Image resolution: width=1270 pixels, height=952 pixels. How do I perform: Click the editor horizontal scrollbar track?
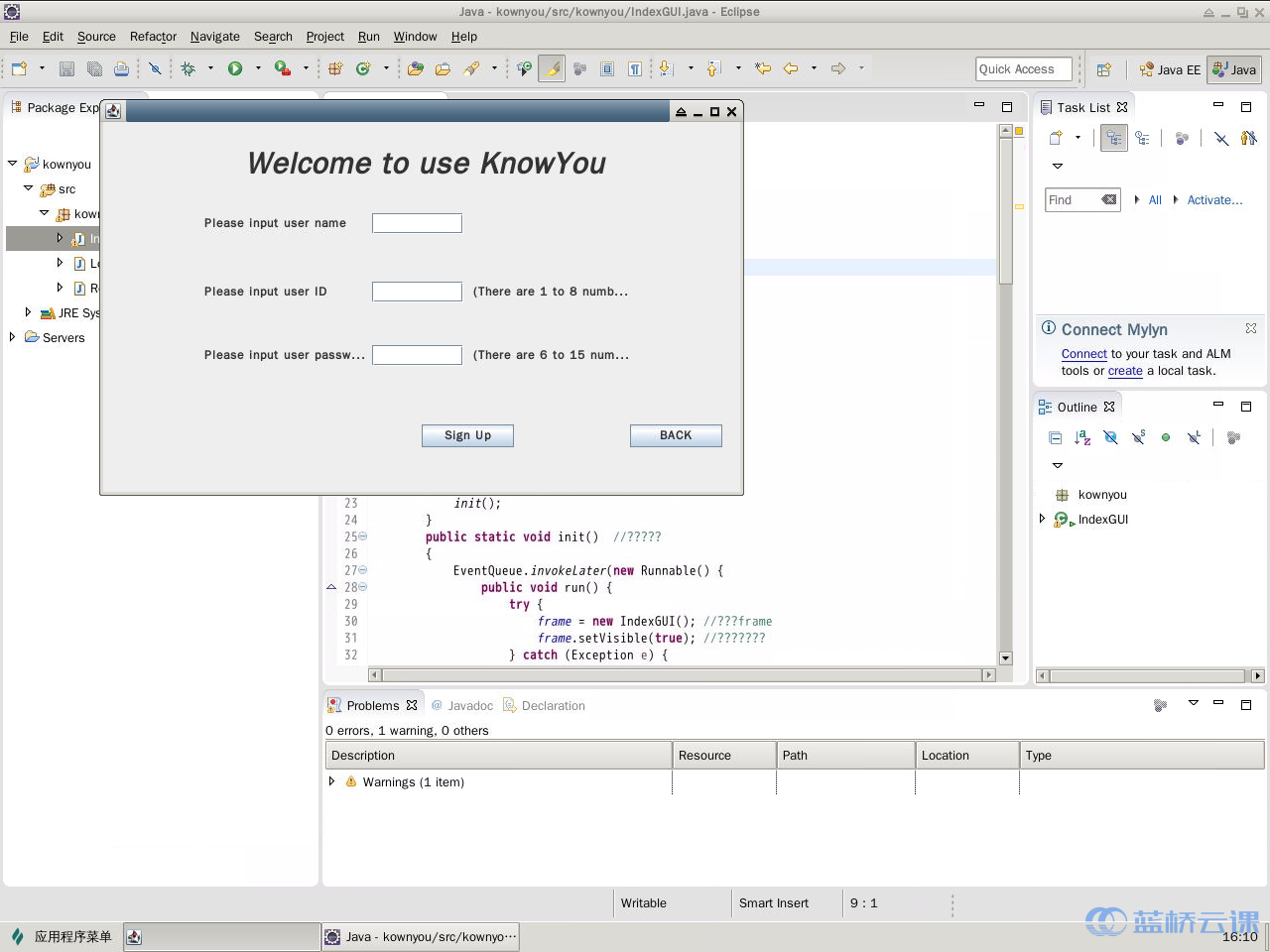click(681, 675)
